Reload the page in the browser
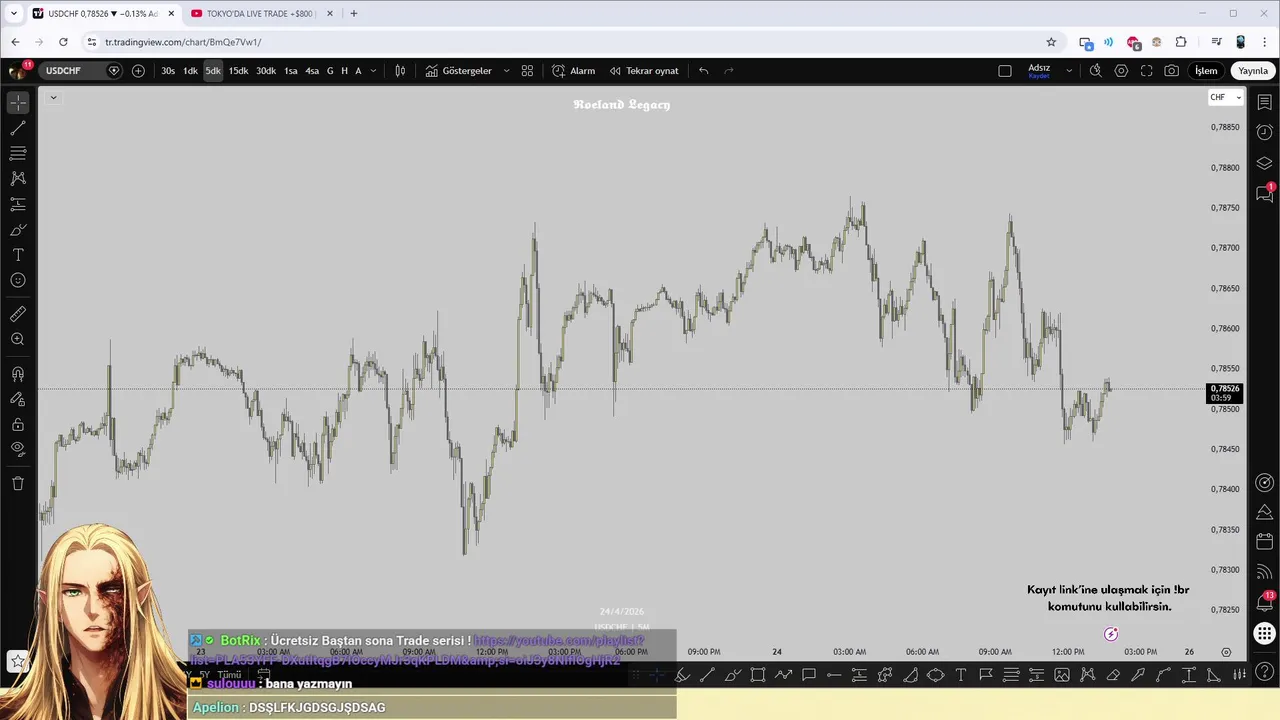 pos(63,42)
